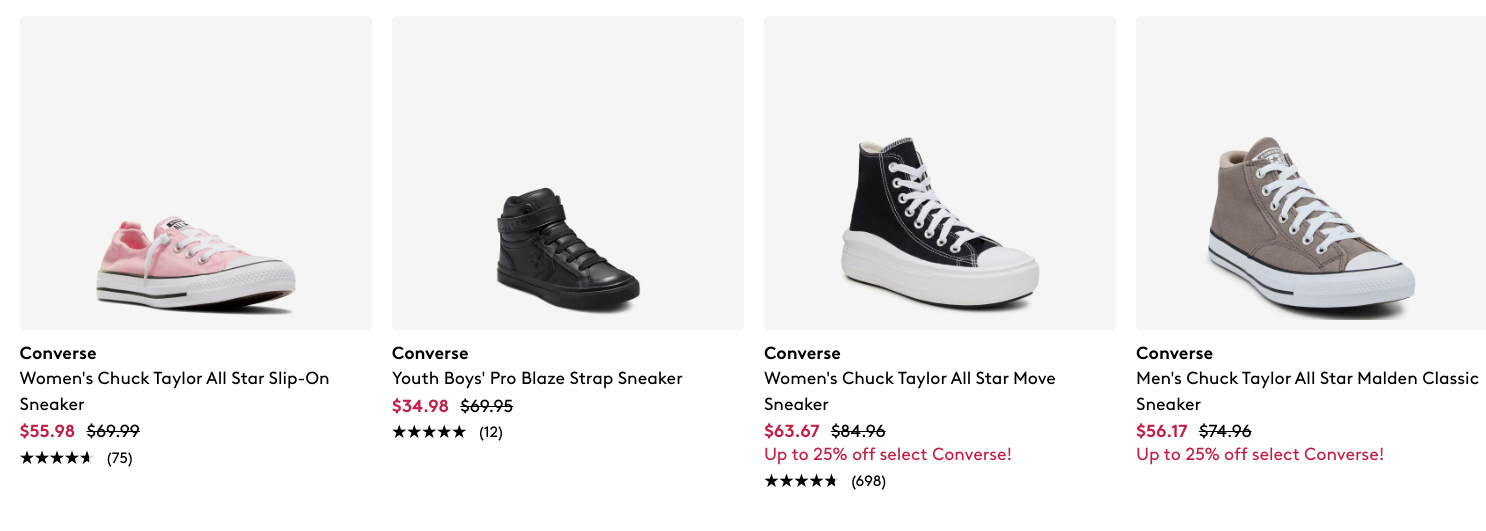Click the $34.98 sale price
Image resolution: width=1486 pixels, height=531 pixels.
pos(420,406)
